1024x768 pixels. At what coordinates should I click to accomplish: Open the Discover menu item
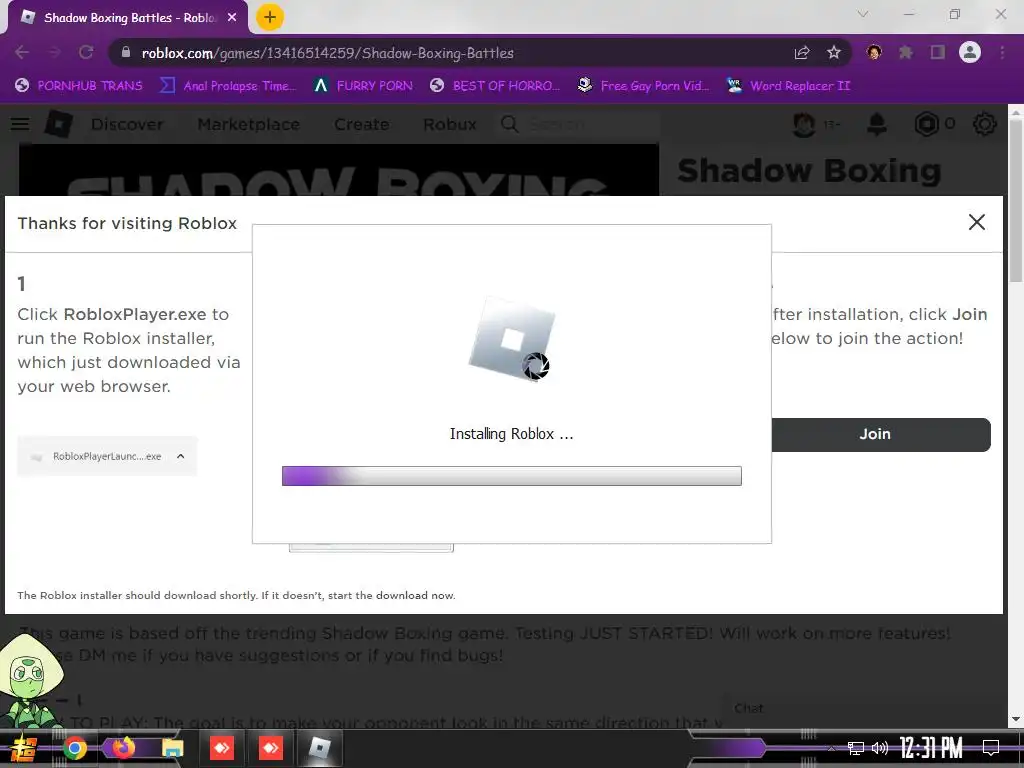point(127,124)
